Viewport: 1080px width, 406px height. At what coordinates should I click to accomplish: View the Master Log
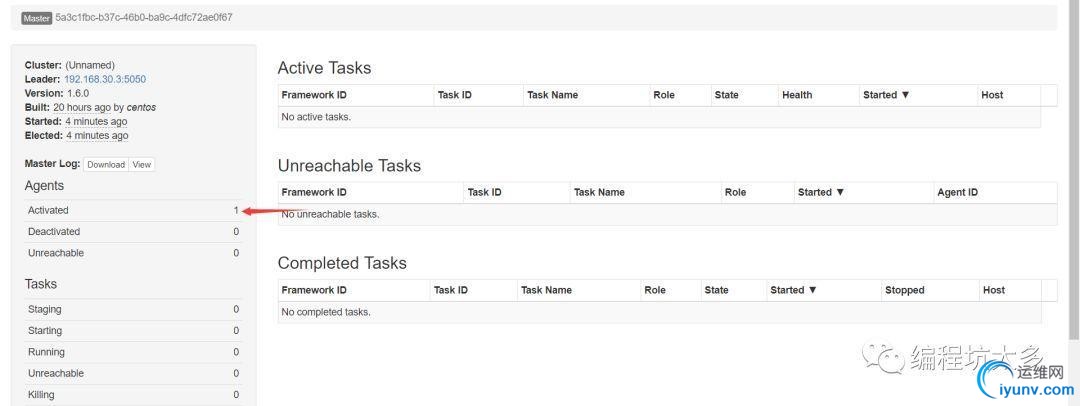coord(142,164)
